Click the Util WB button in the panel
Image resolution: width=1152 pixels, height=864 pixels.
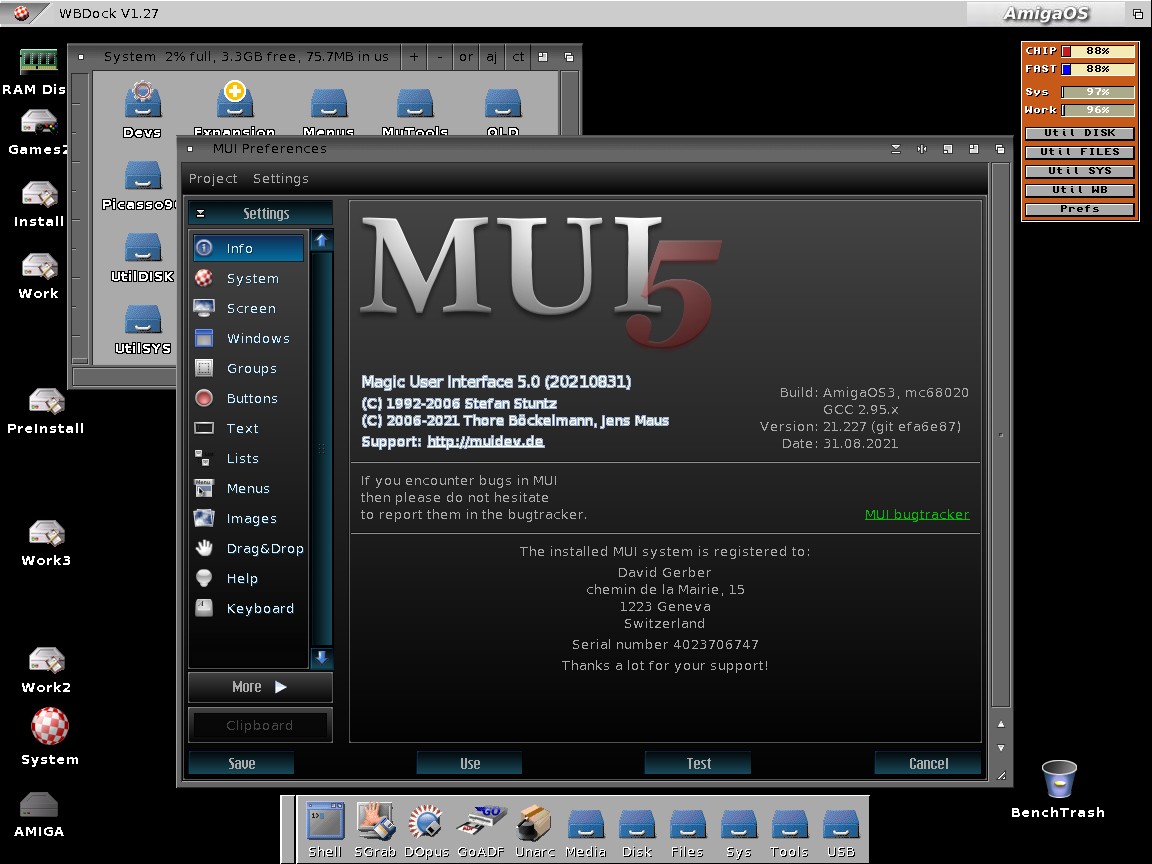(x=1079, y=190)
